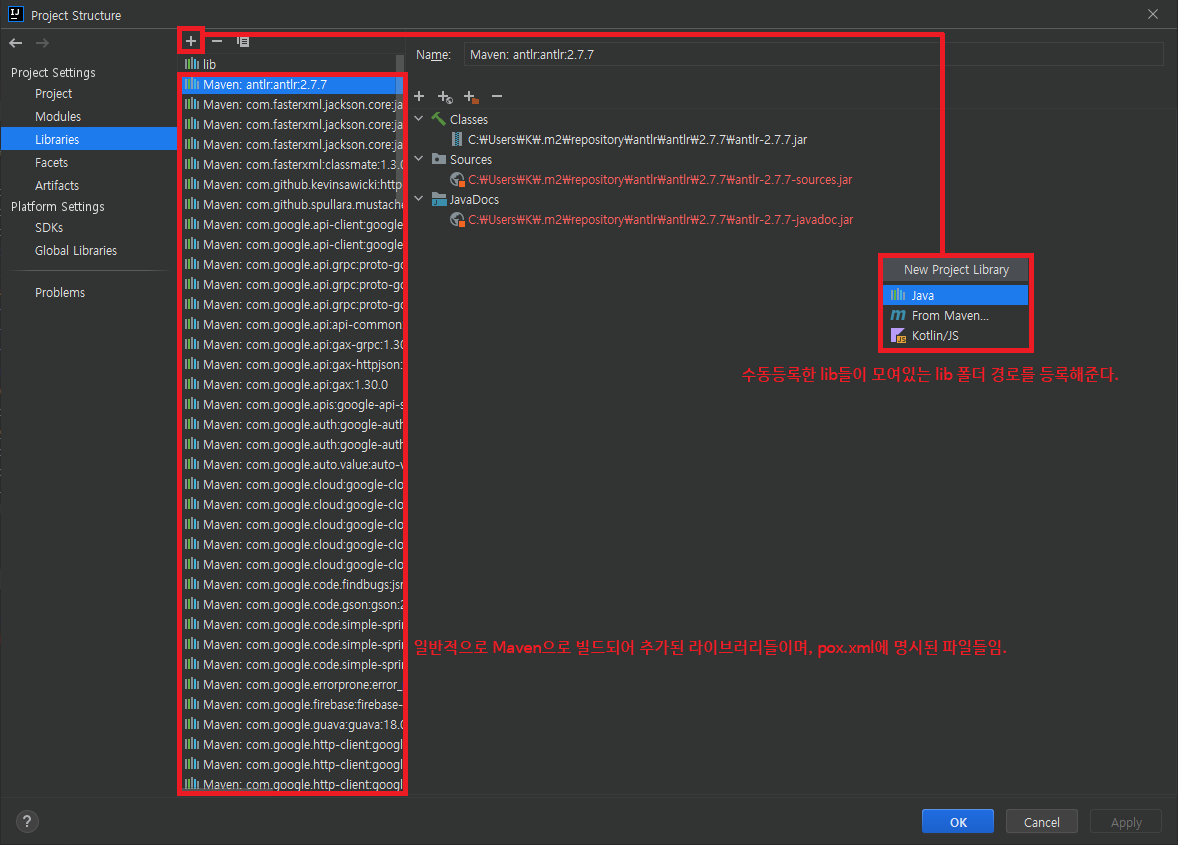The image size is (1178, 845).
Task: Copy the selected library with the copy icon
Action: pyautogui.click(x=243, y=41)
